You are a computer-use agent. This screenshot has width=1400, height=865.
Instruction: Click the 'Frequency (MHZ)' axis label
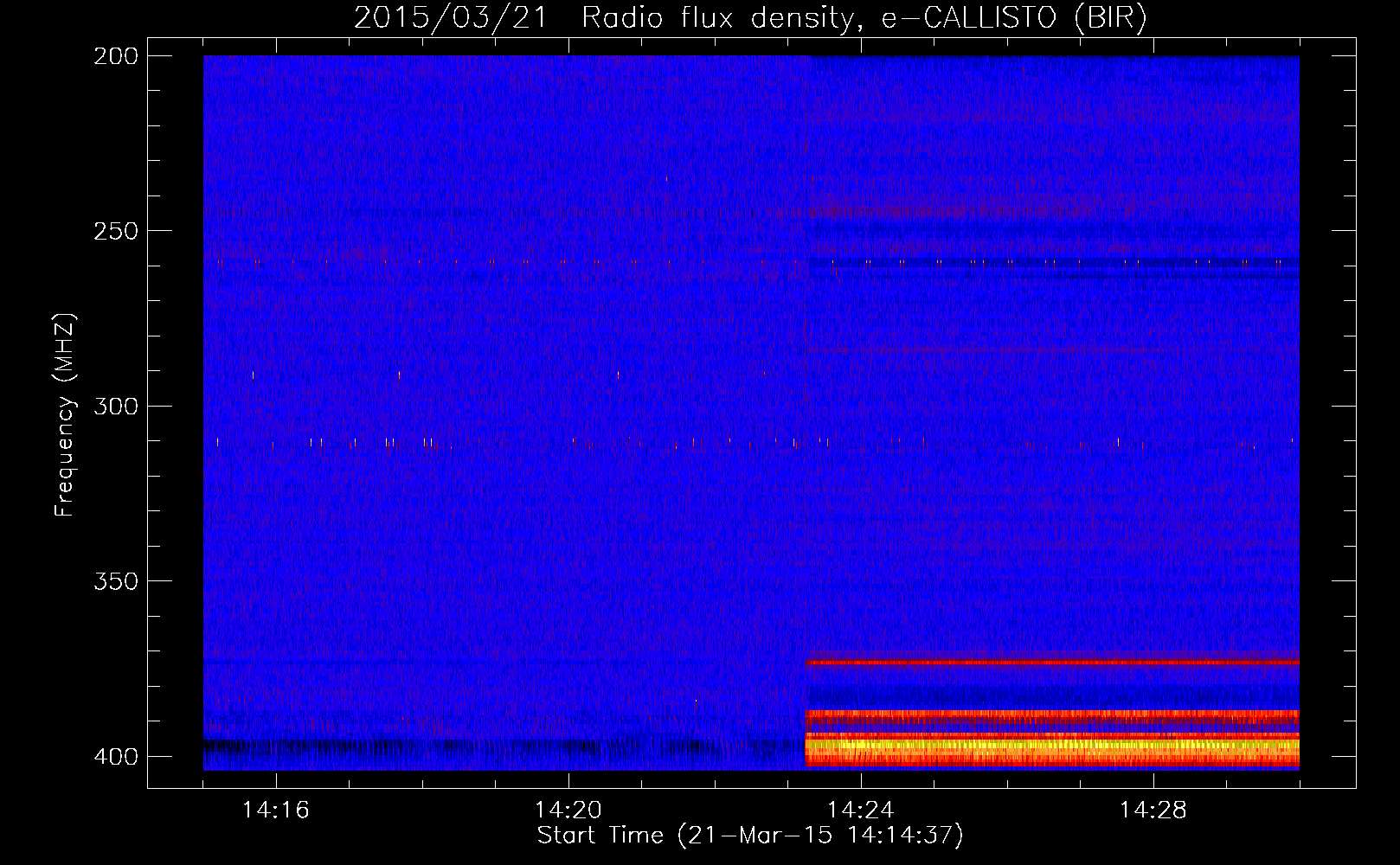(65, 414)
